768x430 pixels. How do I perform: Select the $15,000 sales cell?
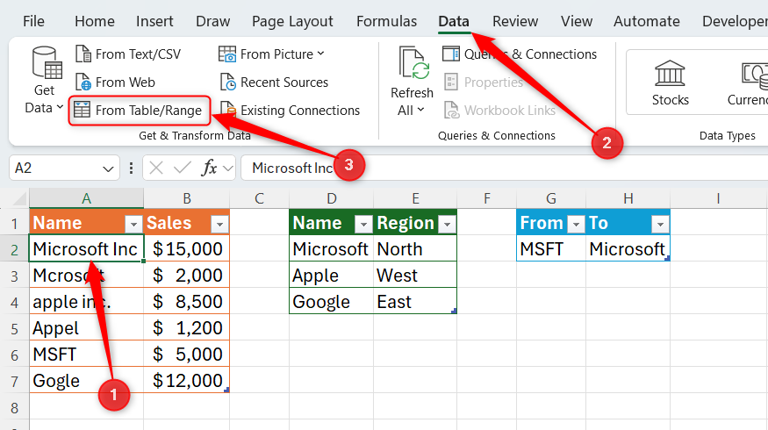[x=187, y=249]
